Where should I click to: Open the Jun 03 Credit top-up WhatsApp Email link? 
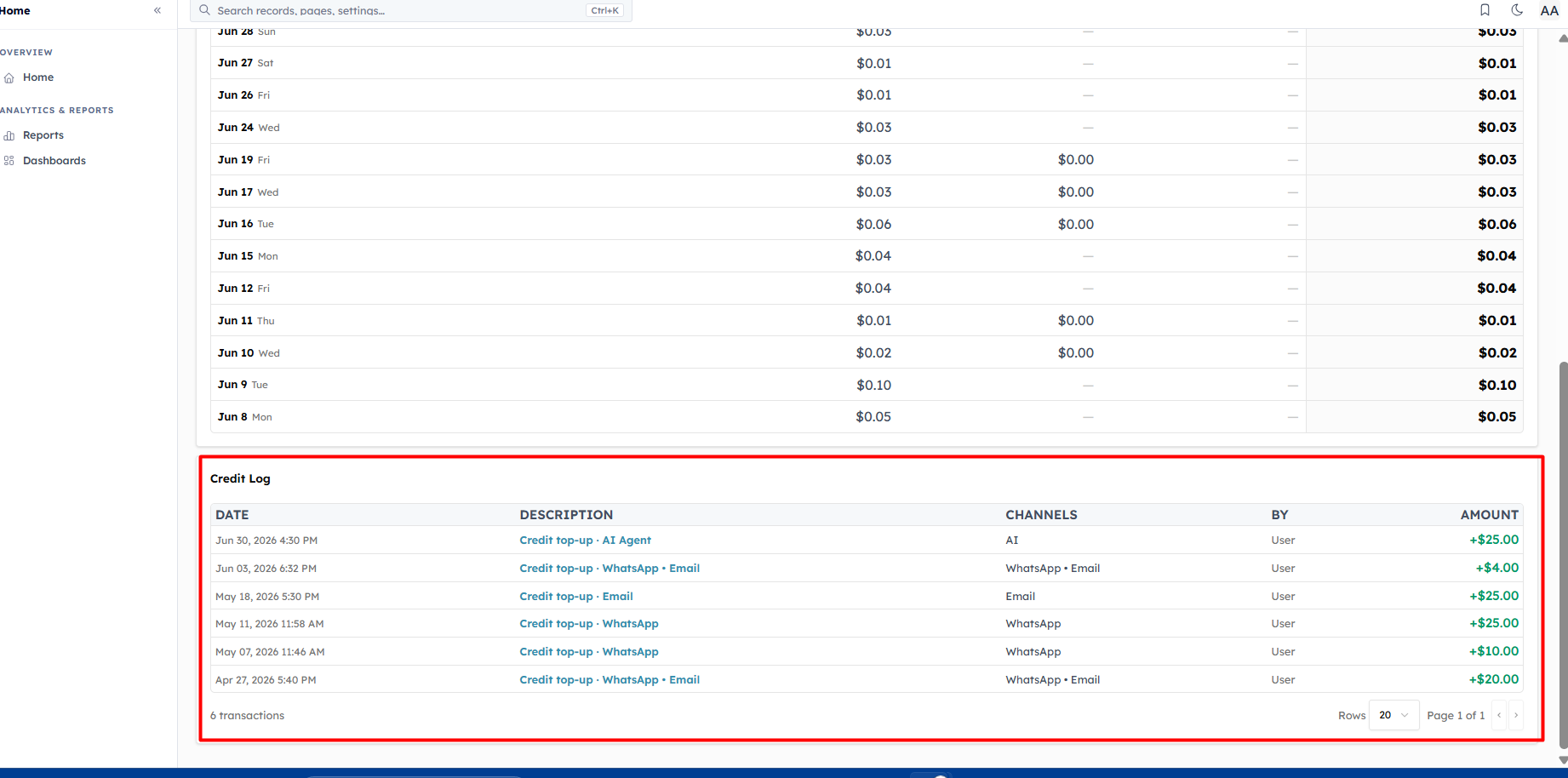[609, 568]
